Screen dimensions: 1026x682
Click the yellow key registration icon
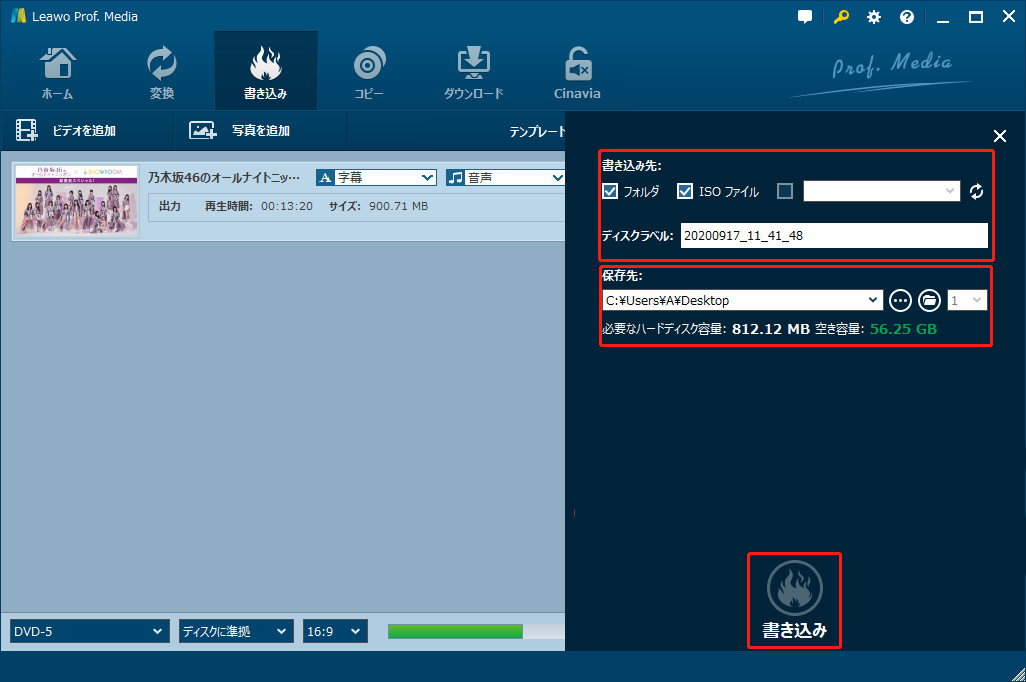tap(840, 16)
